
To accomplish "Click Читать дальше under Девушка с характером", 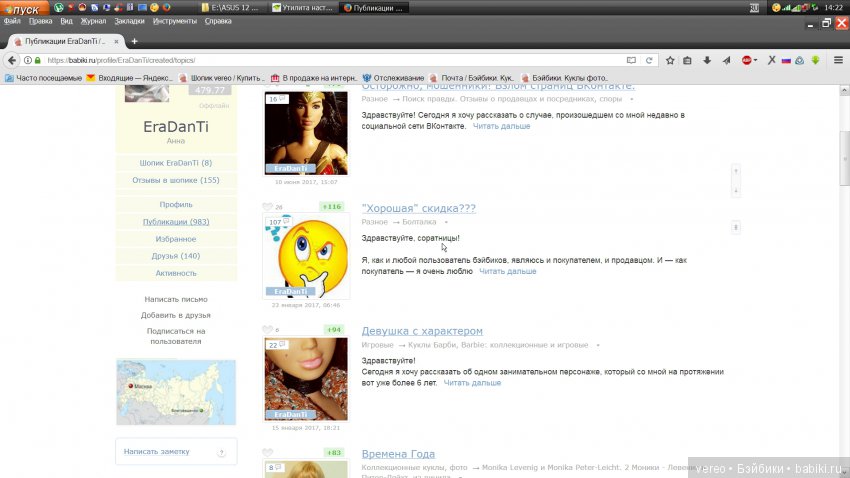I will coord(473,382).
